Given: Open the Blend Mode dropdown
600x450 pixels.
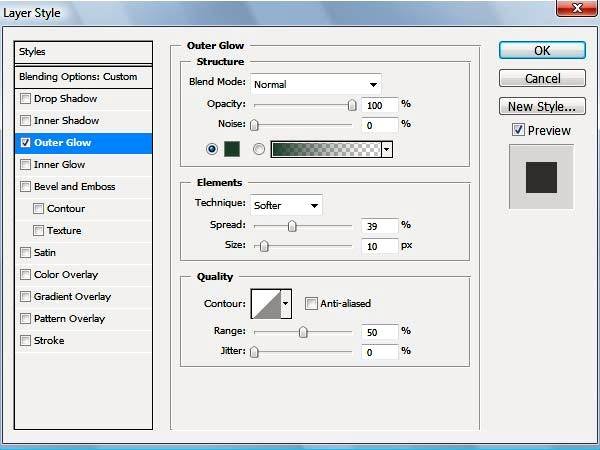Looking at the screenshot, I should (x=316, y=84).
